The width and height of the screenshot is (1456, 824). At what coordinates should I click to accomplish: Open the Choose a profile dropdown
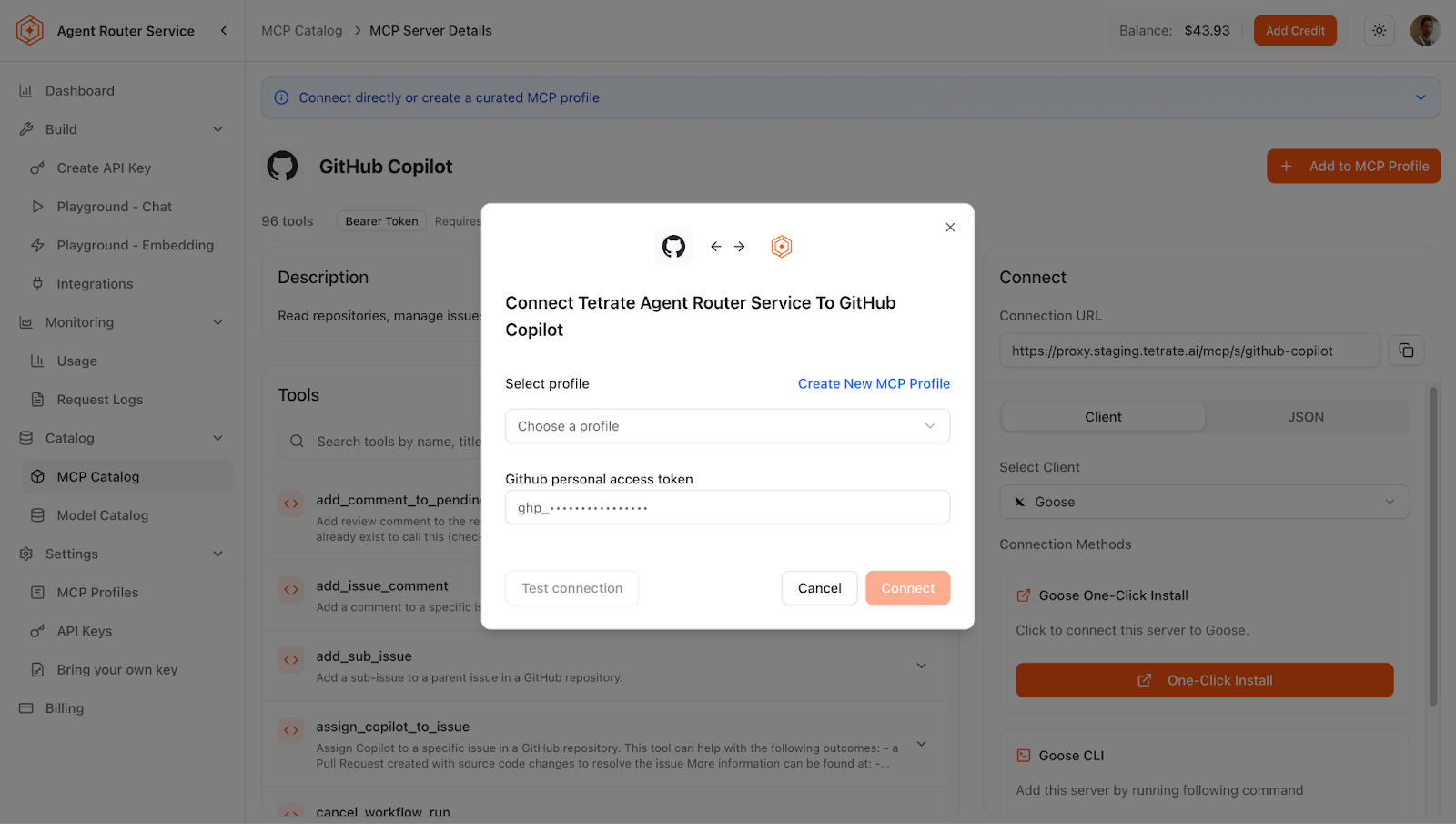pyautogui.click(x=727, y=426)
